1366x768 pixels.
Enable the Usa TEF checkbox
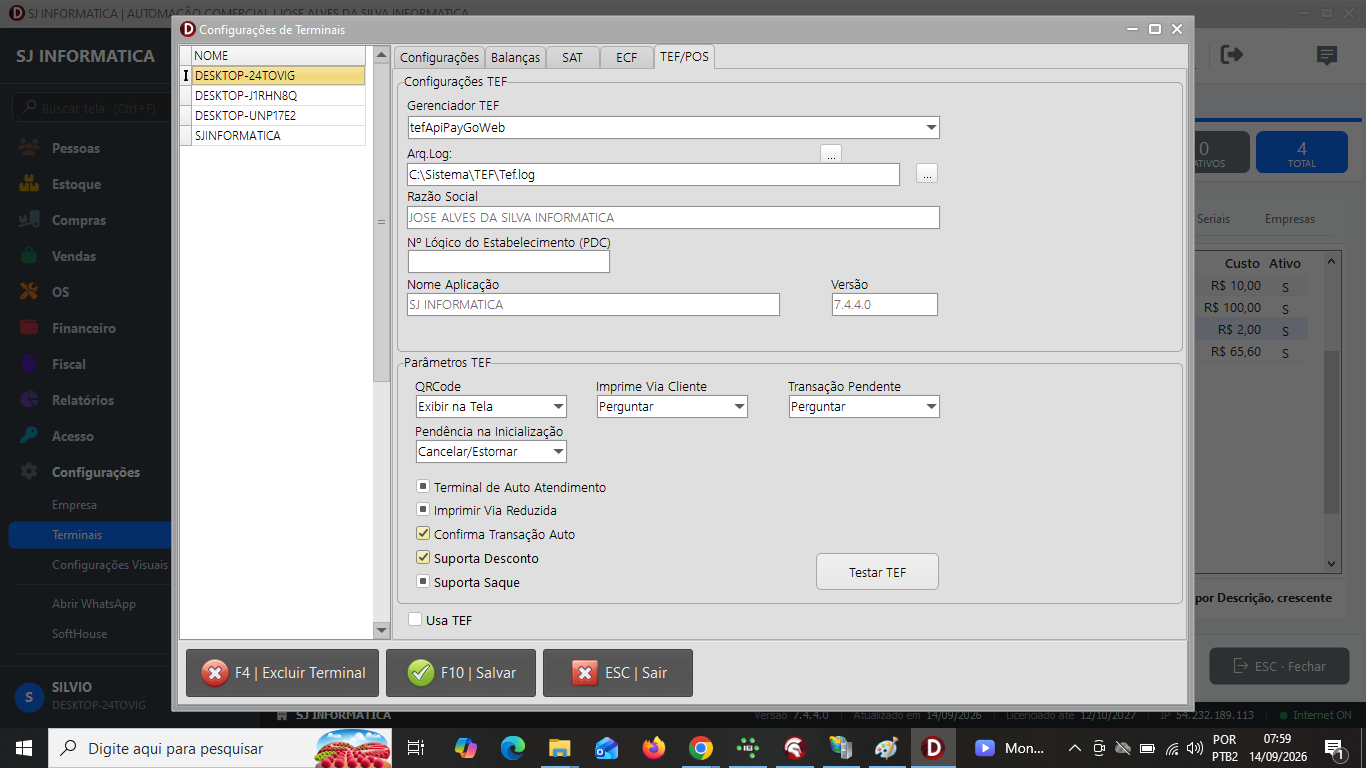tap(415, 620)
